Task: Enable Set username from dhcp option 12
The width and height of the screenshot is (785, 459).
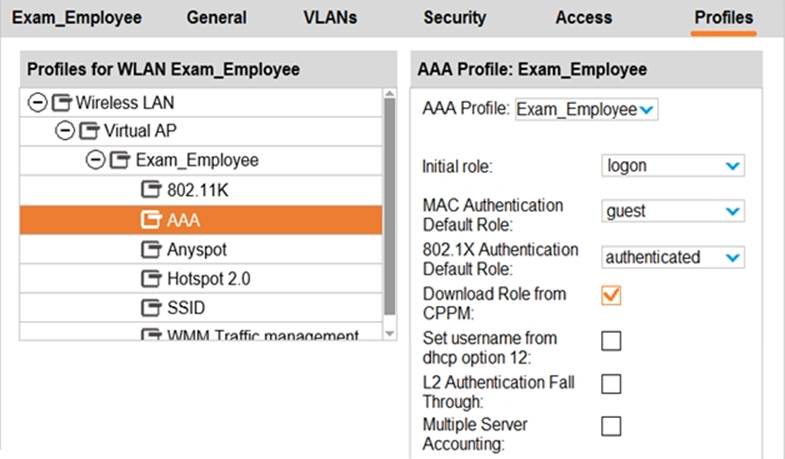Action: (x=611, y=340)
